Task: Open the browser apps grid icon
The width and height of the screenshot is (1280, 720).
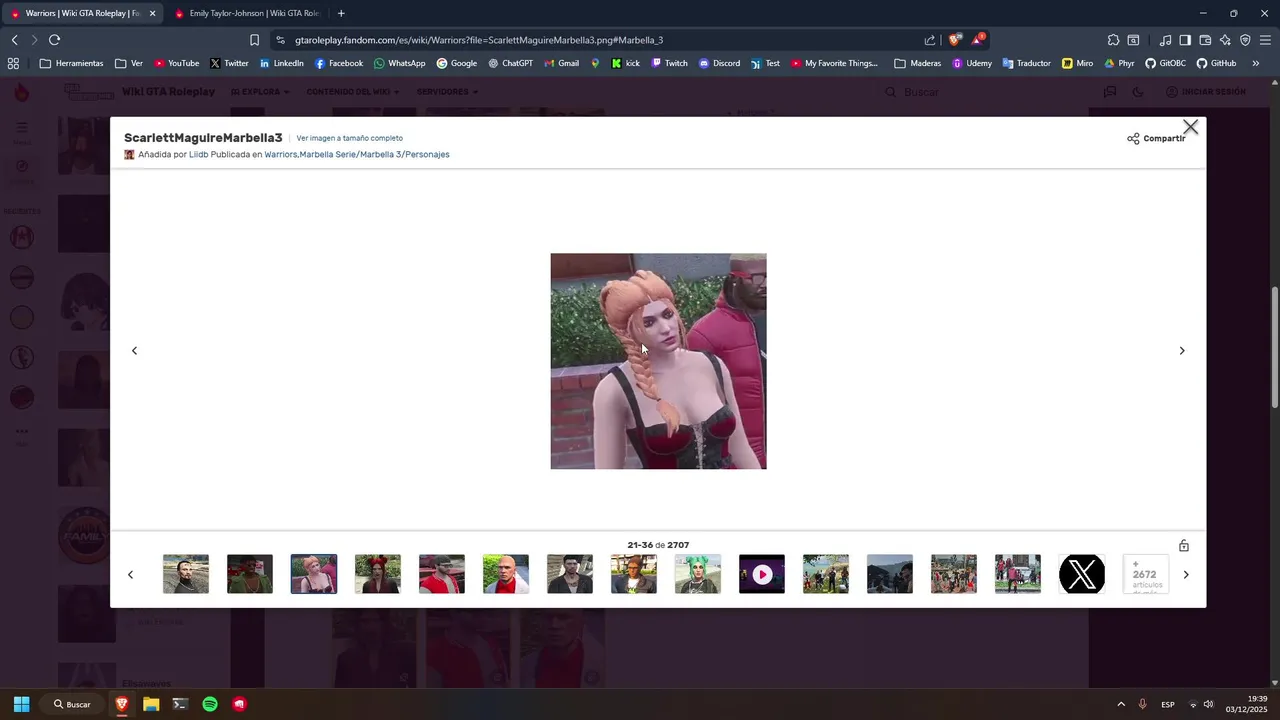Action: [13, 63]
